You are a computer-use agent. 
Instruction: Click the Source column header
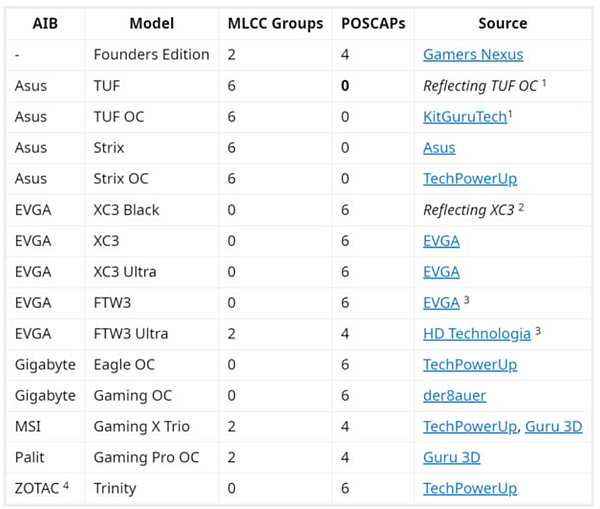point(502,23)
